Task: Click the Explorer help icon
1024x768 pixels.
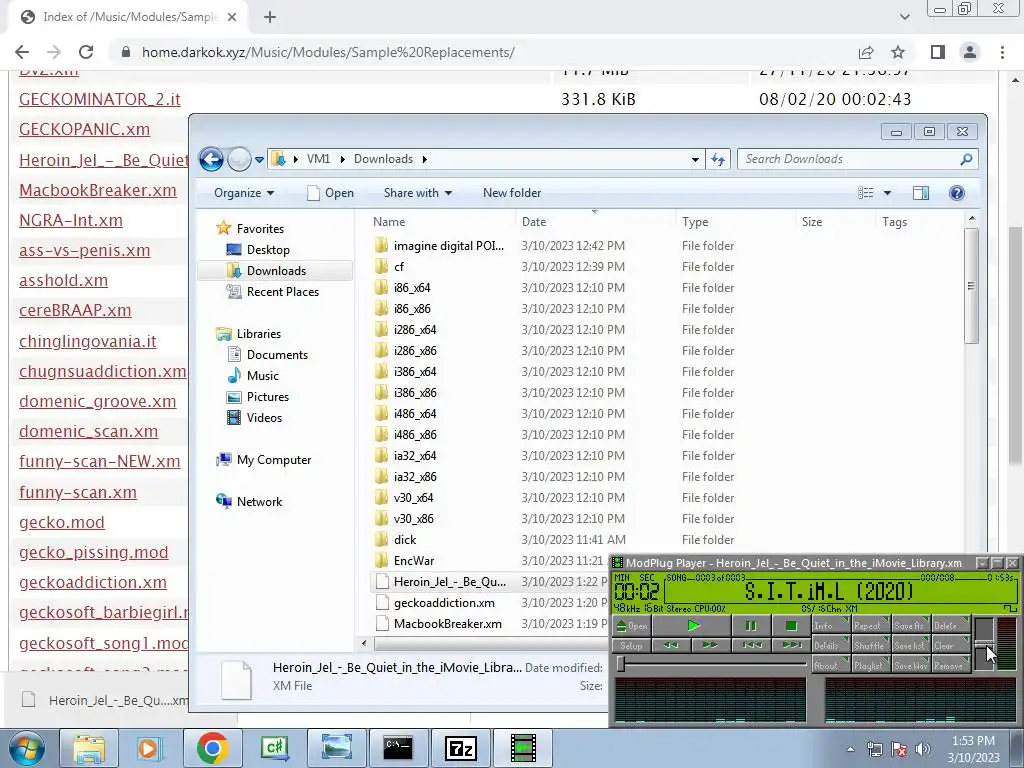Action: pos(957,193)
